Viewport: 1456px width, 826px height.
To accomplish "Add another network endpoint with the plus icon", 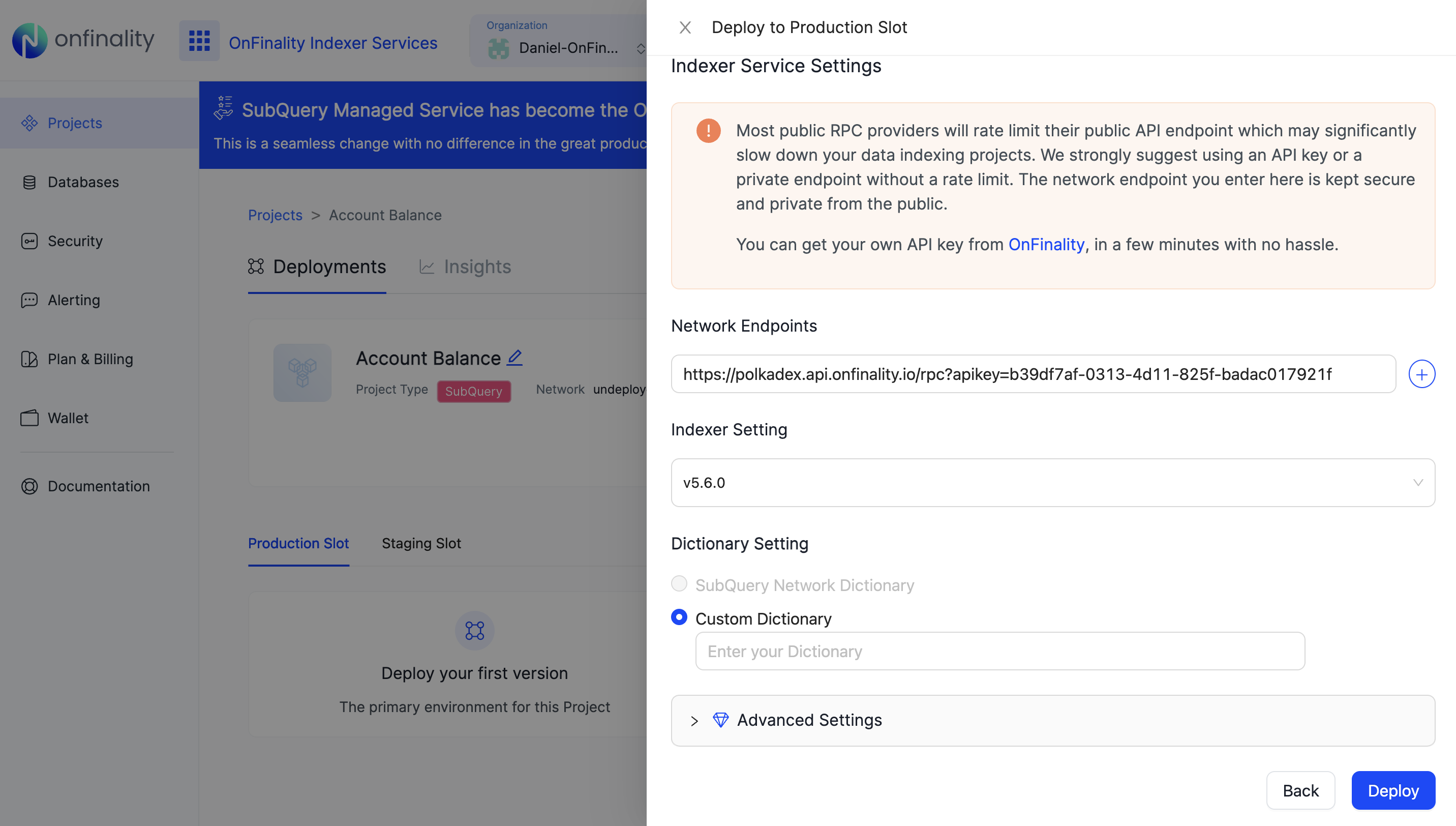I will point(1421,373).
